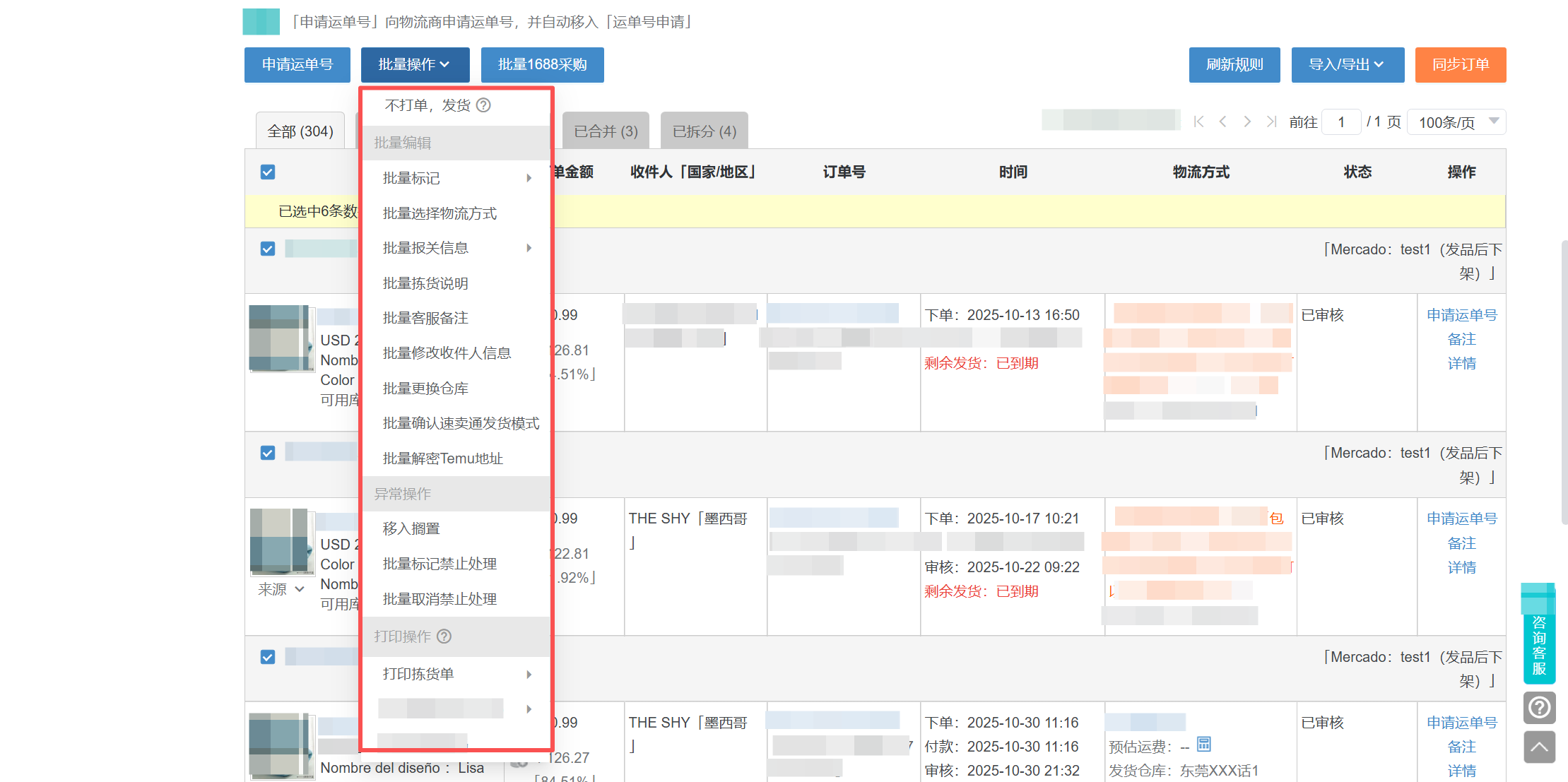Click previous page arrow icon
Screen dimensions: 1568x782
point(1222,122)
